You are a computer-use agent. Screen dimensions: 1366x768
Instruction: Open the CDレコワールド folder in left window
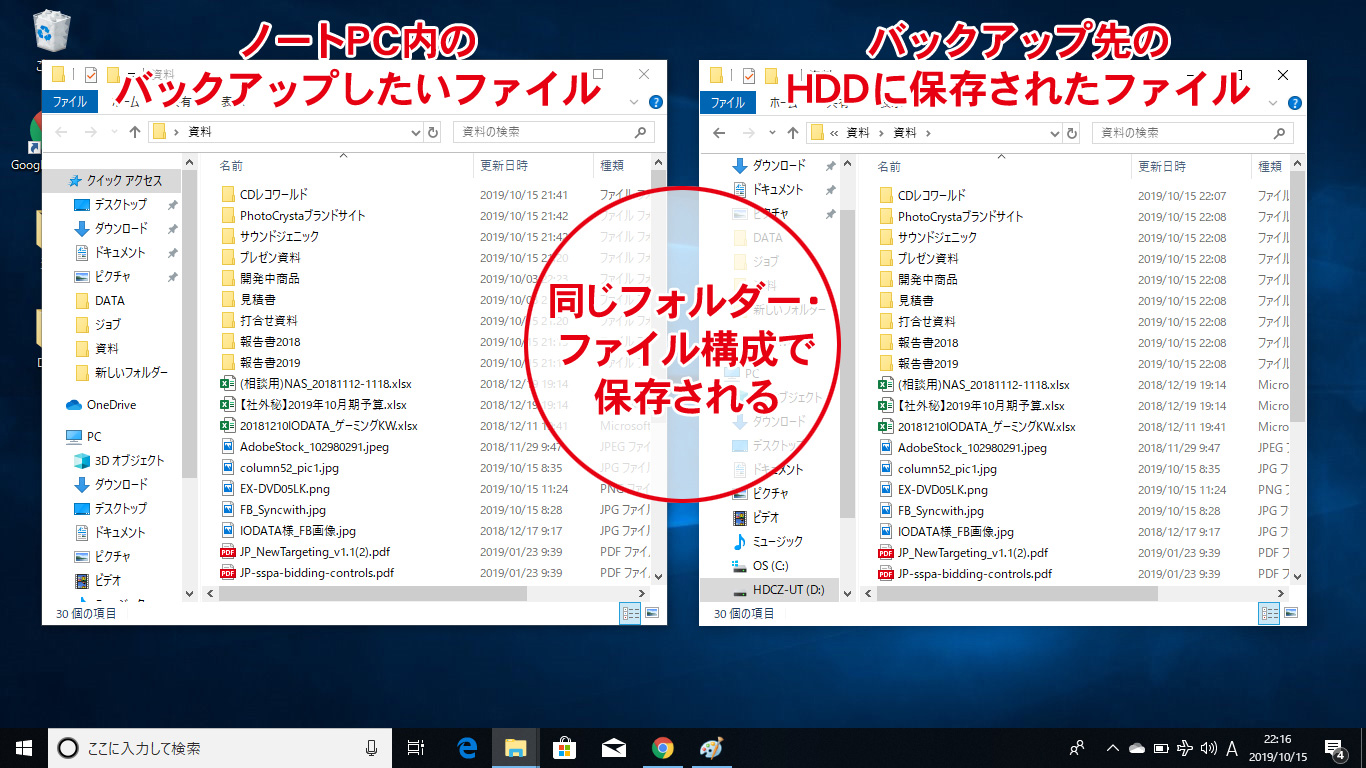coord(273,194)
